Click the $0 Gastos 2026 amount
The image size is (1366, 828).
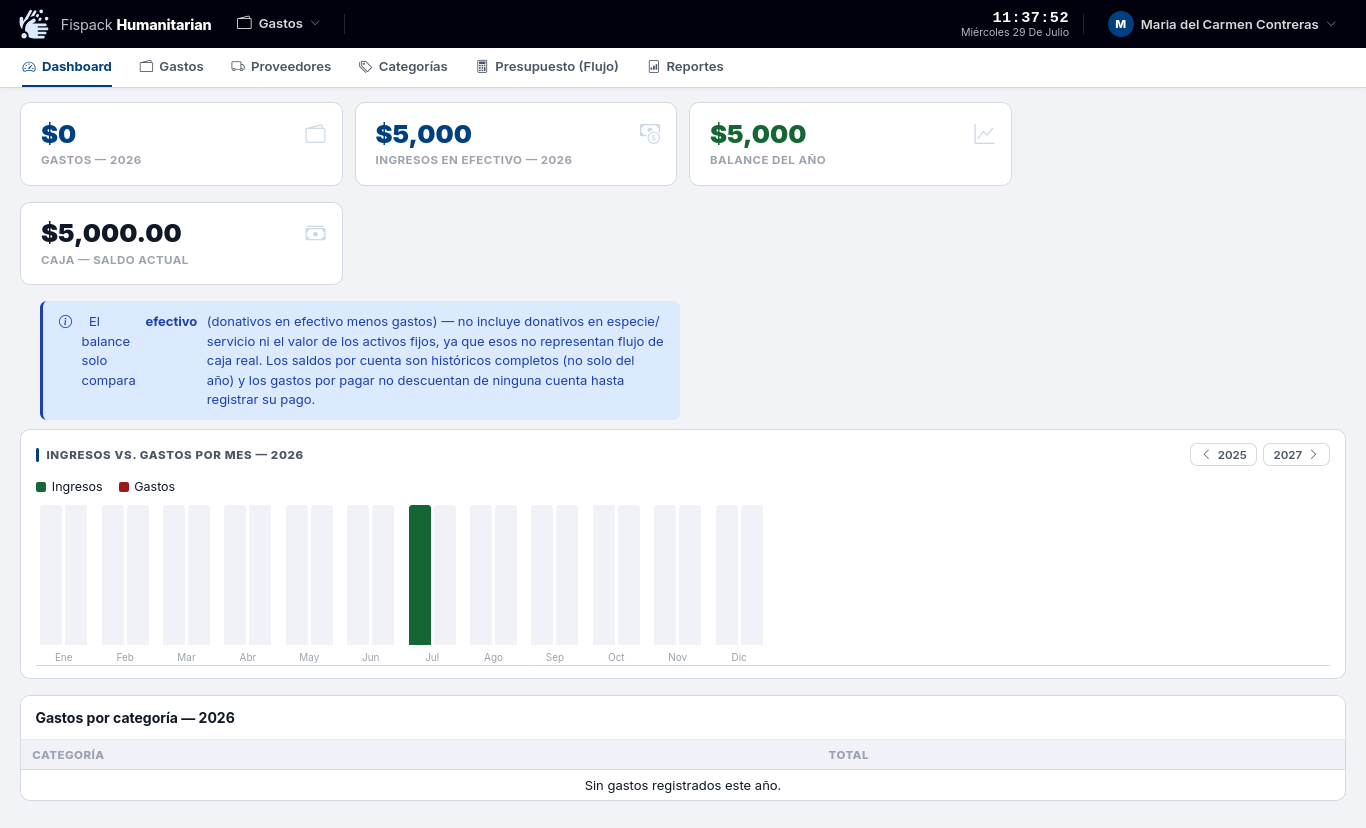tap(58, 134)
